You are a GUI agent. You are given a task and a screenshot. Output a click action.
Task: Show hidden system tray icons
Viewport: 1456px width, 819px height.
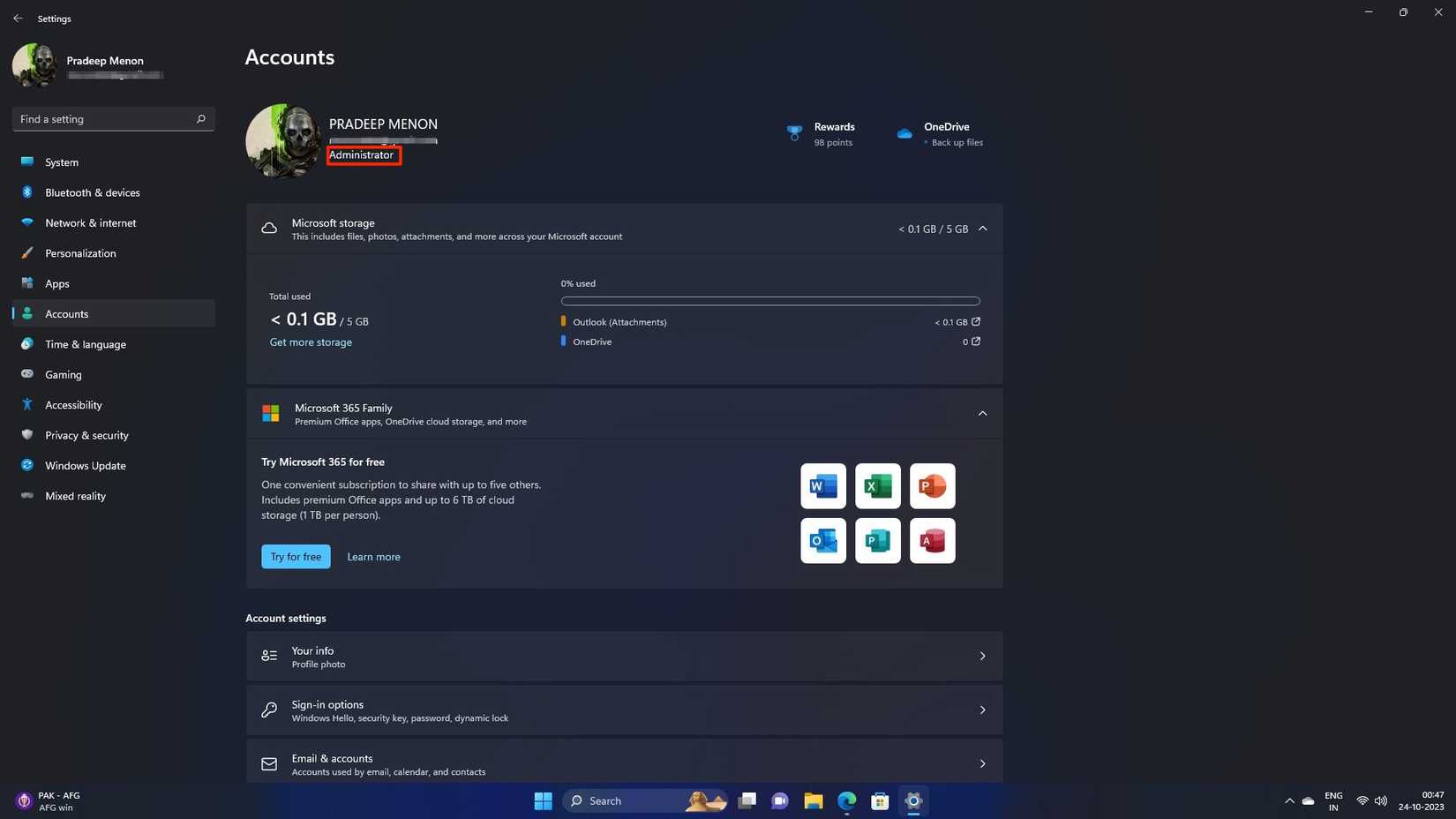(x=1289, y=801)
